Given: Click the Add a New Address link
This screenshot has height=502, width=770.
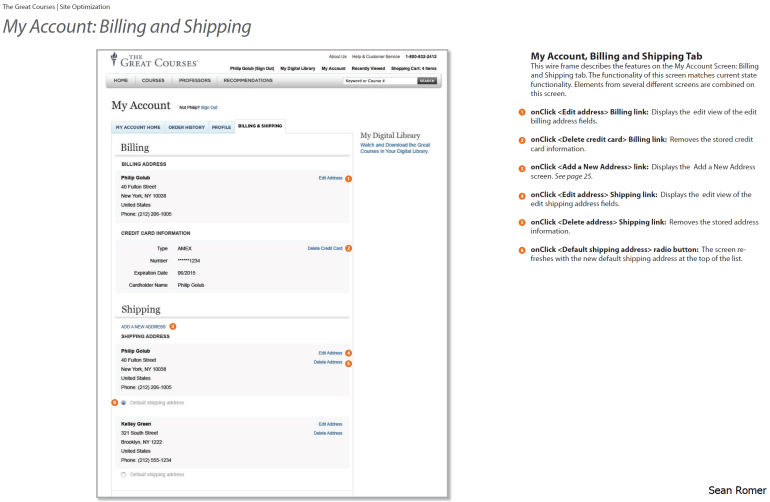Looking at the screenshot, I should tap(143, 327).
